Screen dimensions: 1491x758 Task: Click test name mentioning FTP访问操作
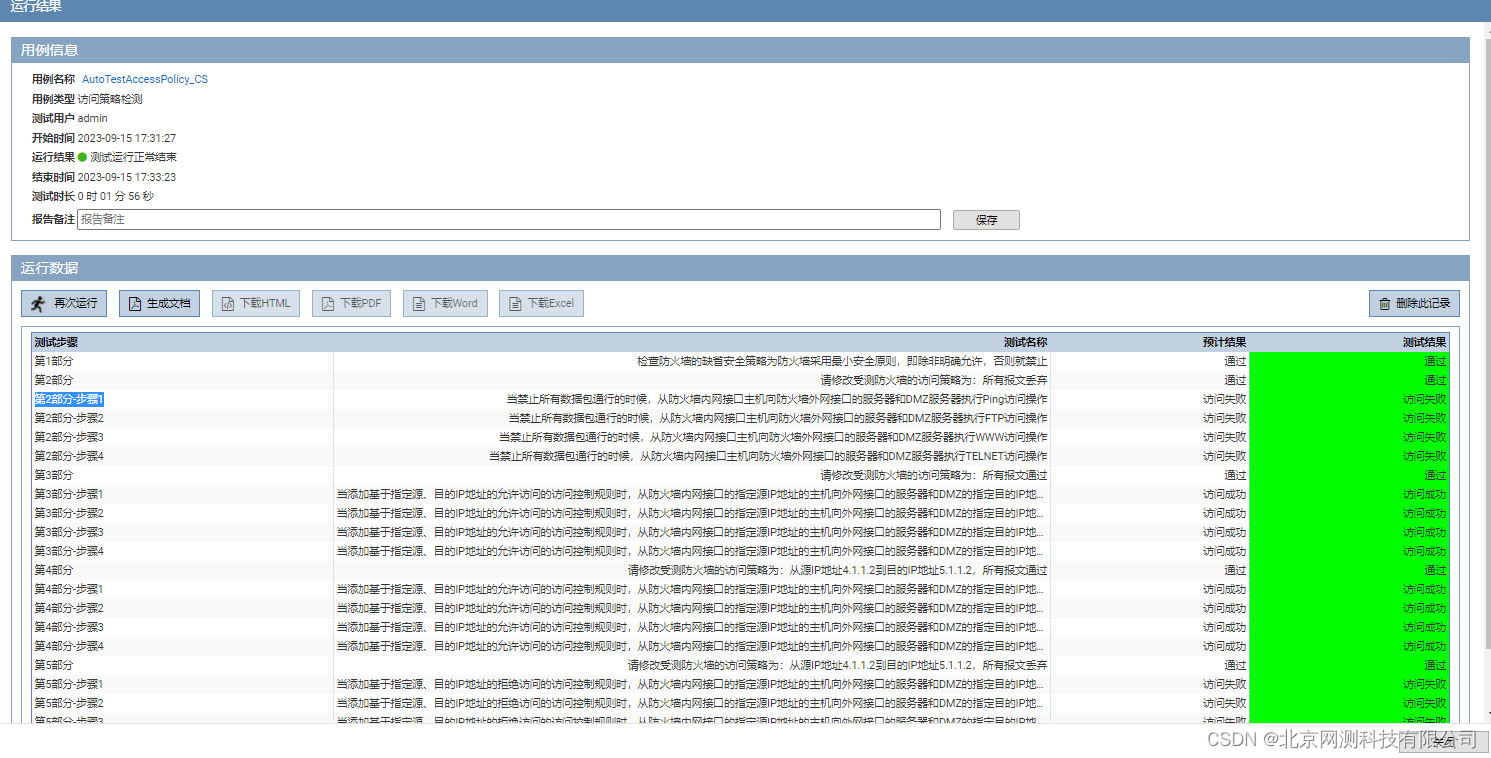778,418
